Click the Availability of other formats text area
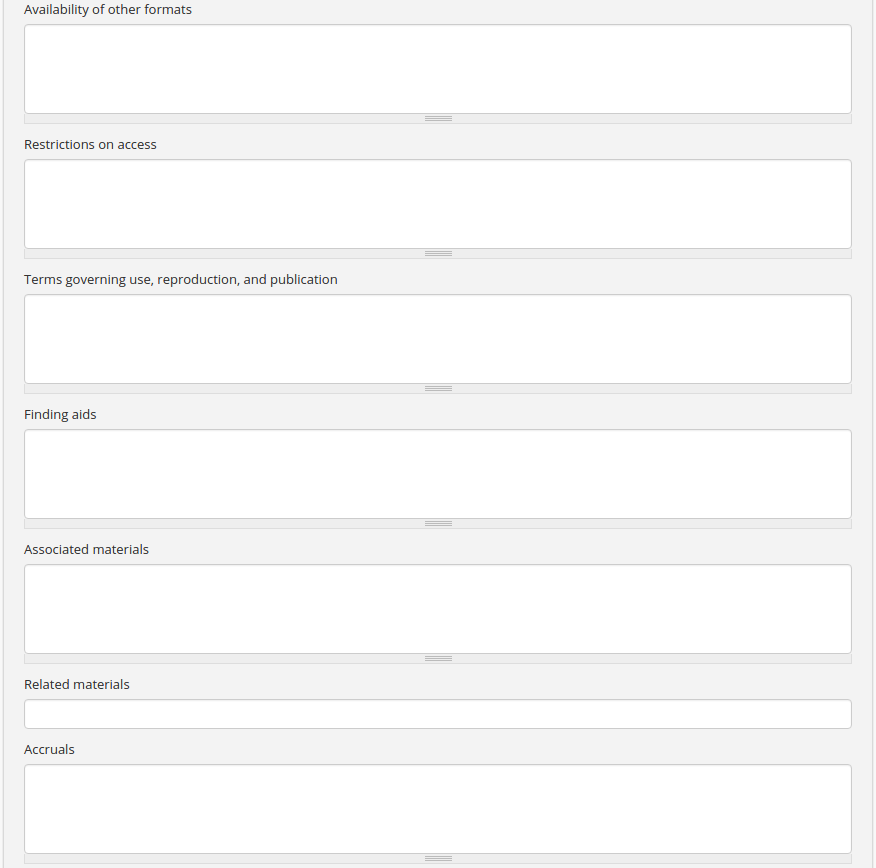The height and width of the screenshot is (868, 876). [x=438, y=69]
